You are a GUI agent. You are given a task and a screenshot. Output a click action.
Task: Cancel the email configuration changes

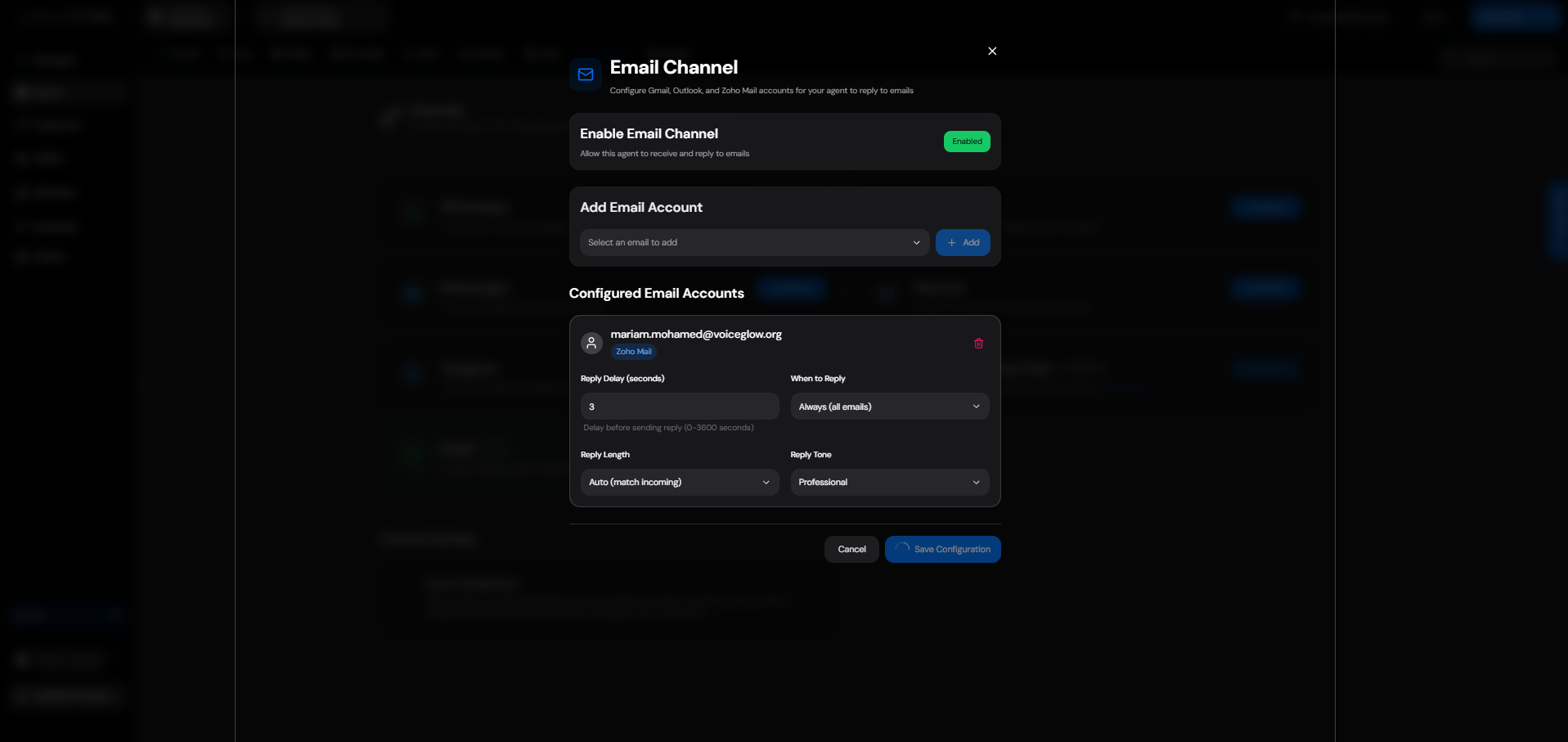click(851, 550)
